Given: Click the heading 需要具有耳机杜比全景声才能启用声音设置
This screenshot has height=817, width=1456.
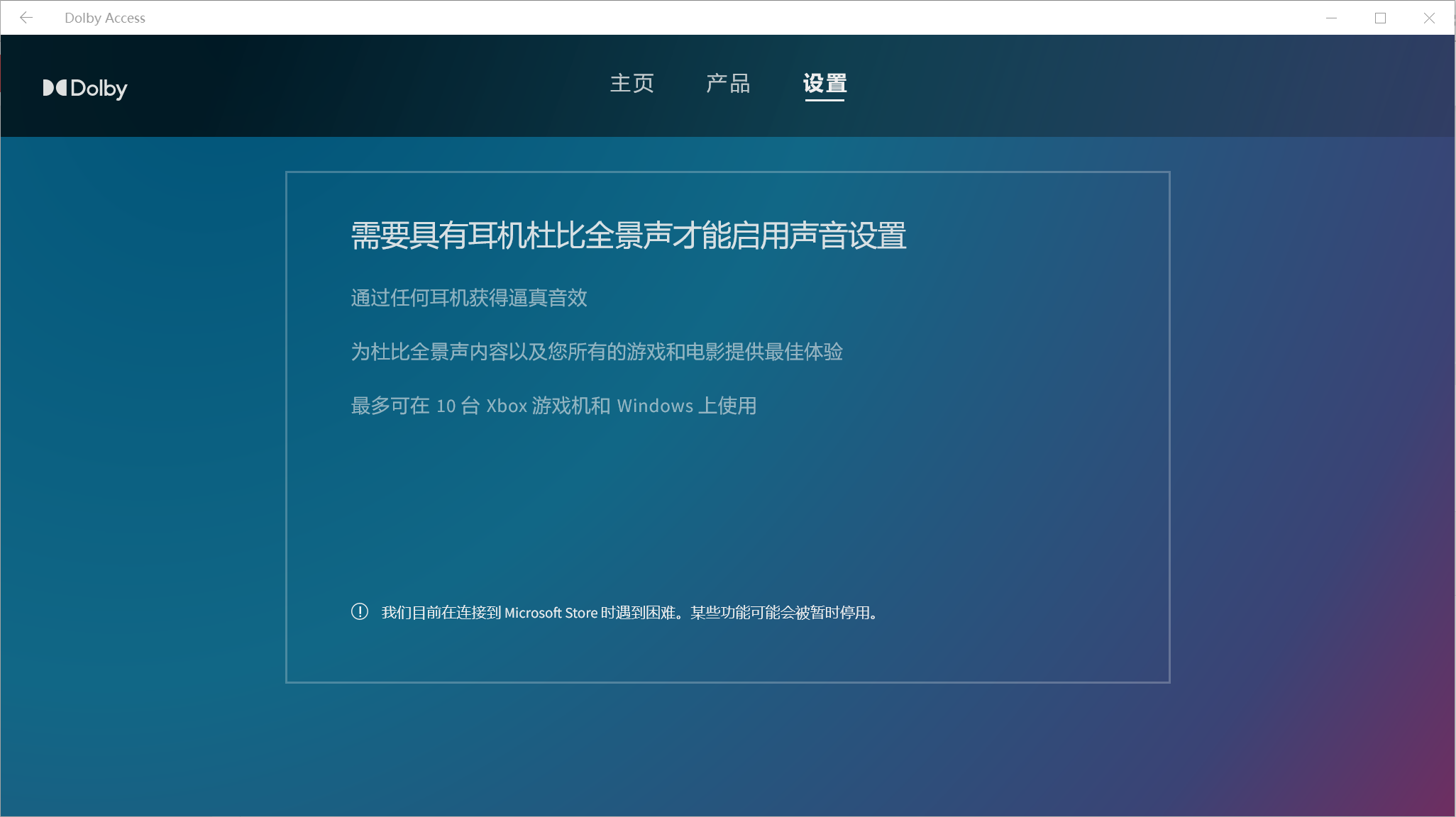Looking at the screenshot, I should 629,235.
